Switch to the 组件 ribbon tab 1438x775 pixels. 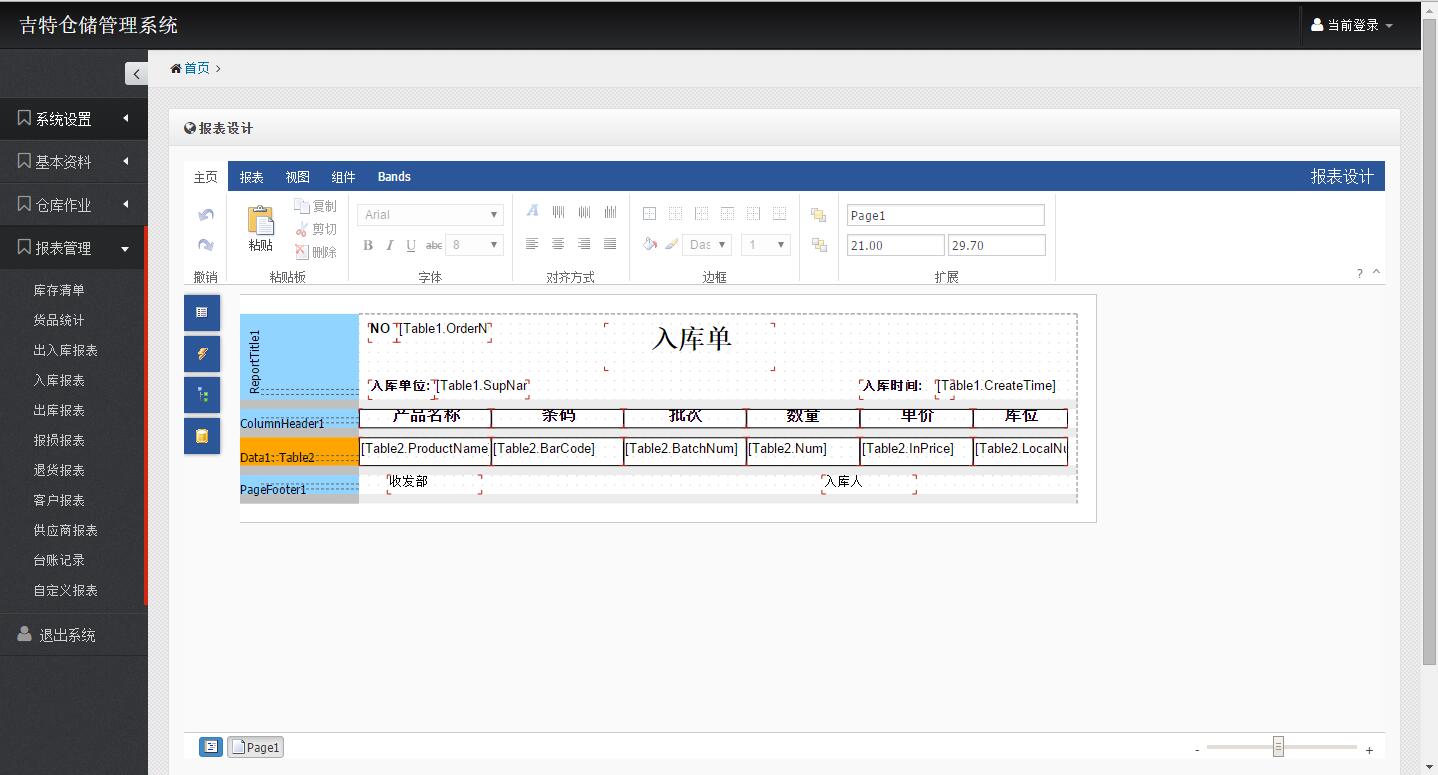(343, 177)
